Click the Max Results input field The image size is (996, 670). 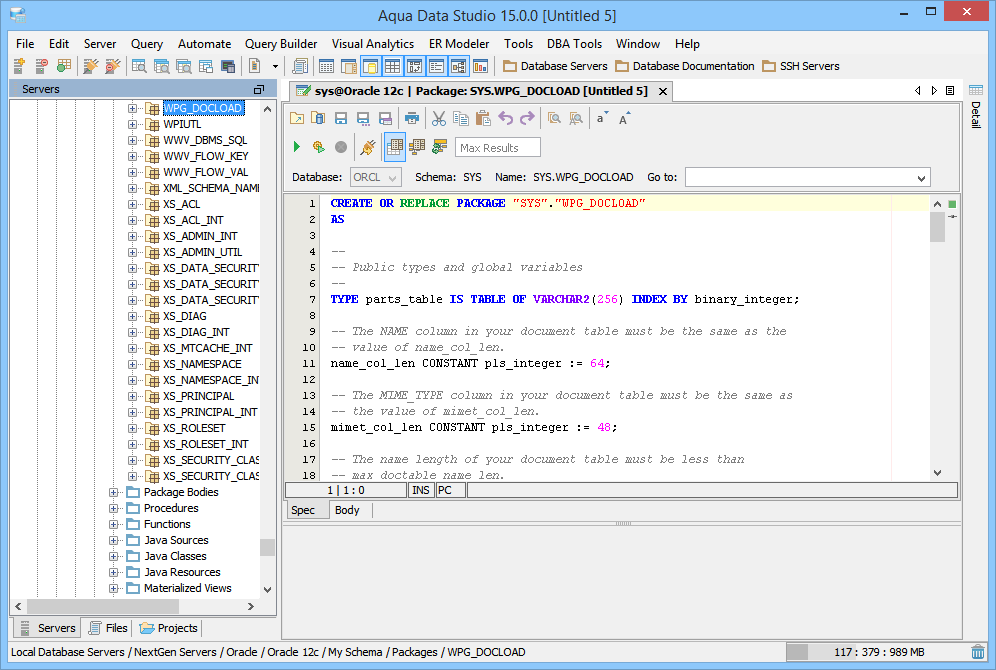(498, 148)
